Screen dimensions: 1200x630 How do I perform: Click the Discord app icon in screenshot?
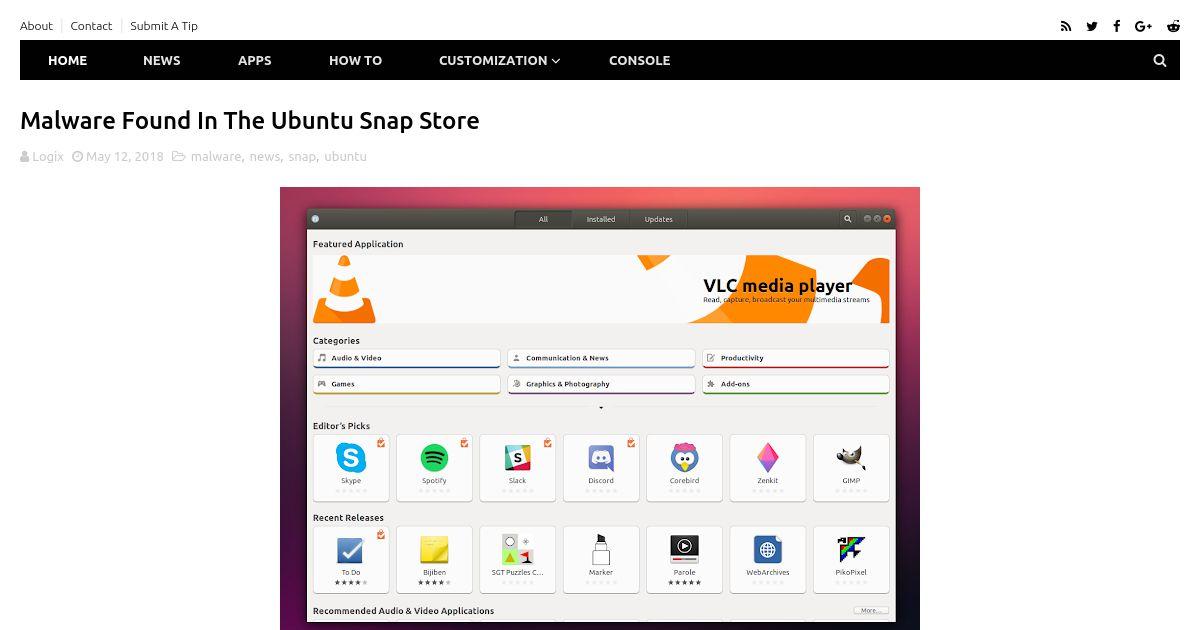point(601,458)
